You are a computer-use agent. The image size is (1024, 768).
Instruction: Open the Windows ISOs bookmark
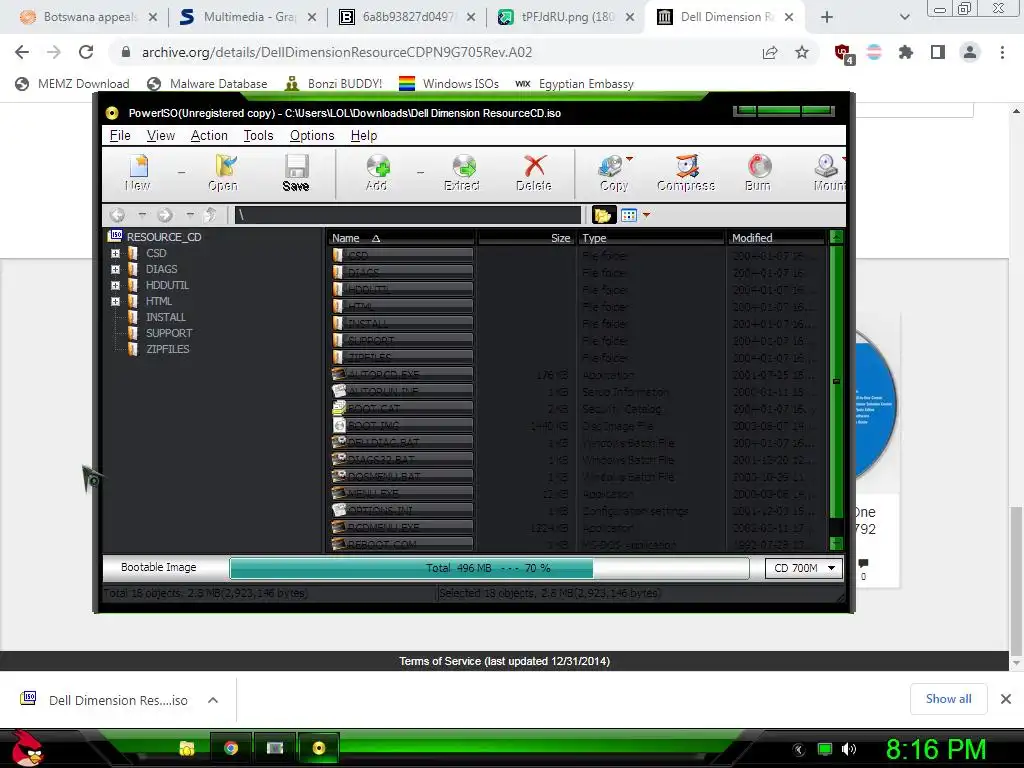tap(449, 84)
